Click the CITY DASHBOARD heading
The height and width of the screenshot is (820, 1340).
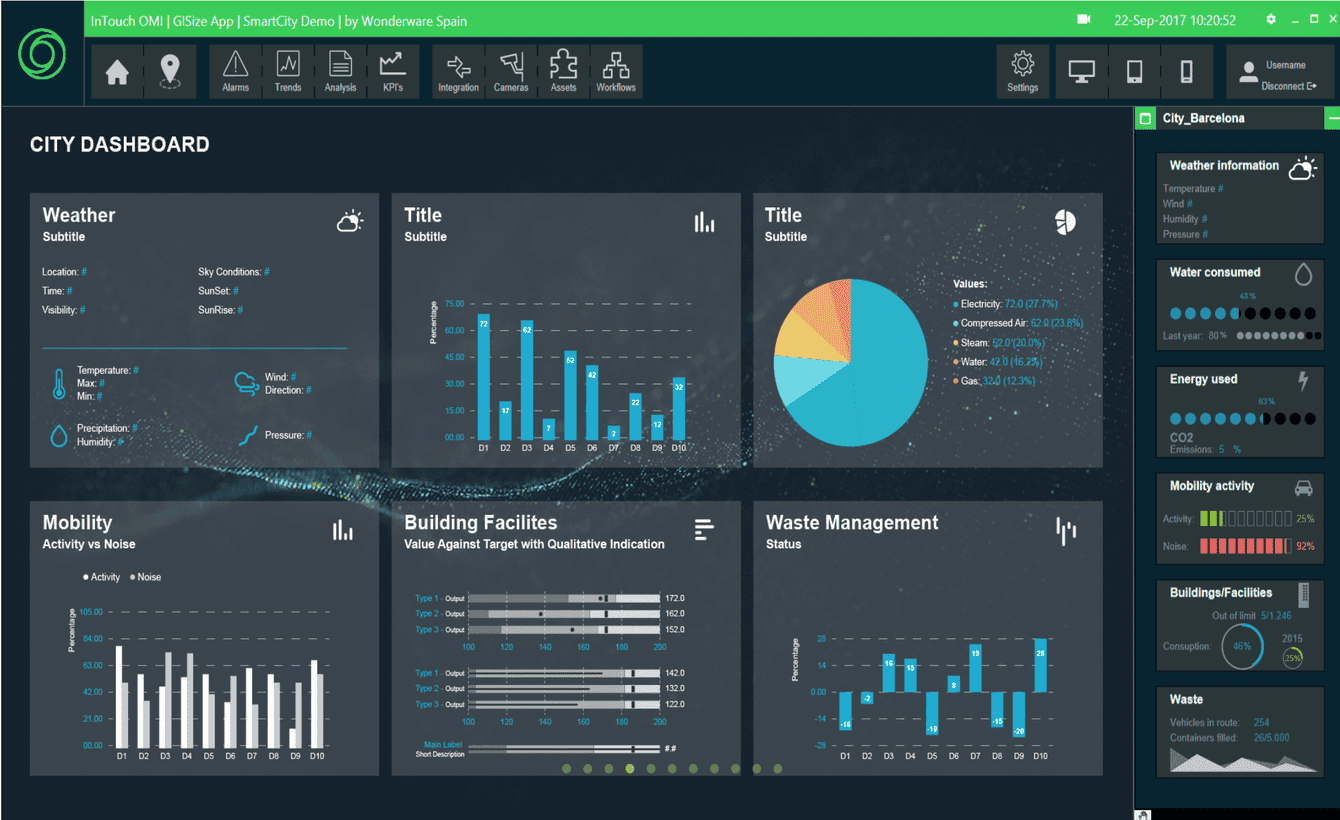pyautogui.click(x=120, y=145)
